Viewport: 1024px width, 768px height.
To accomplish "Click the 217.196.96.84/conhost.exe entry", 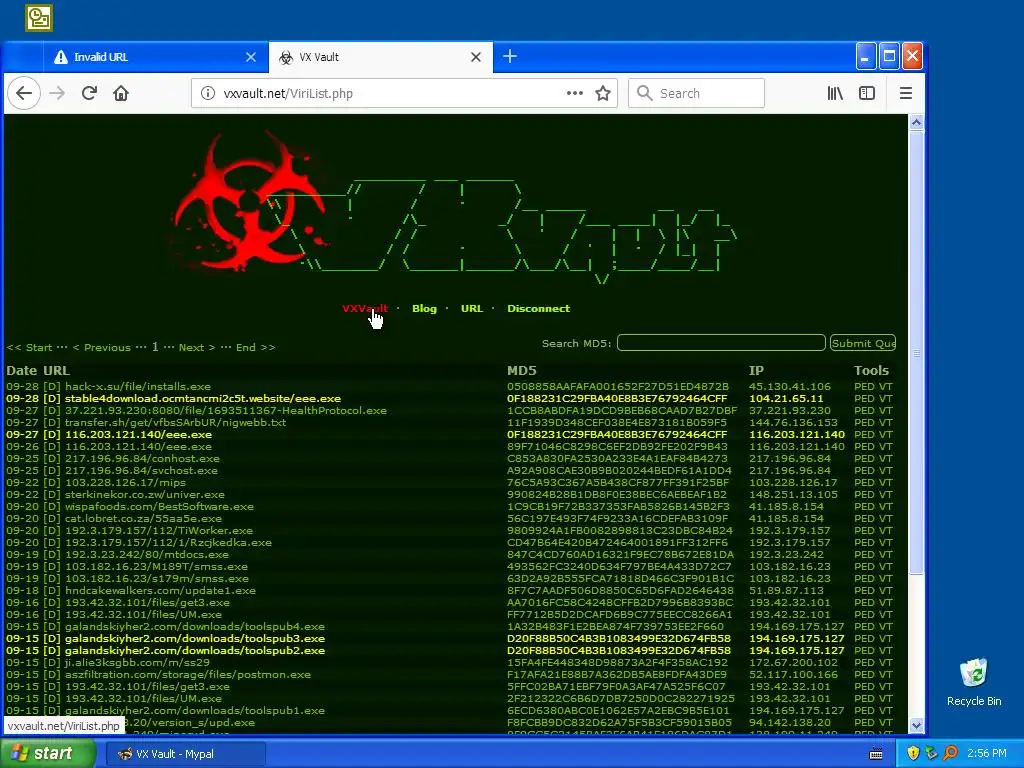I will [142, 458].
